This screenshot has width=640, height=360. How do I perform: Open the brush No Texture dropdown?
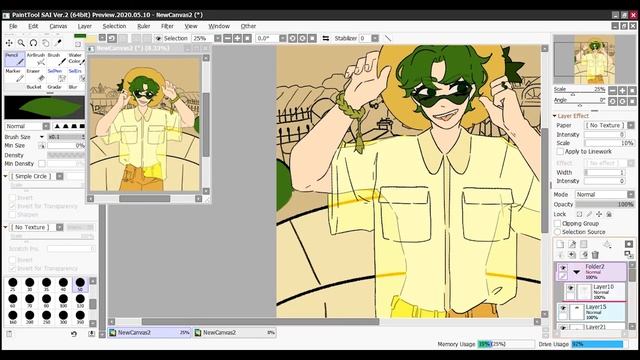(x=60, y=227)
